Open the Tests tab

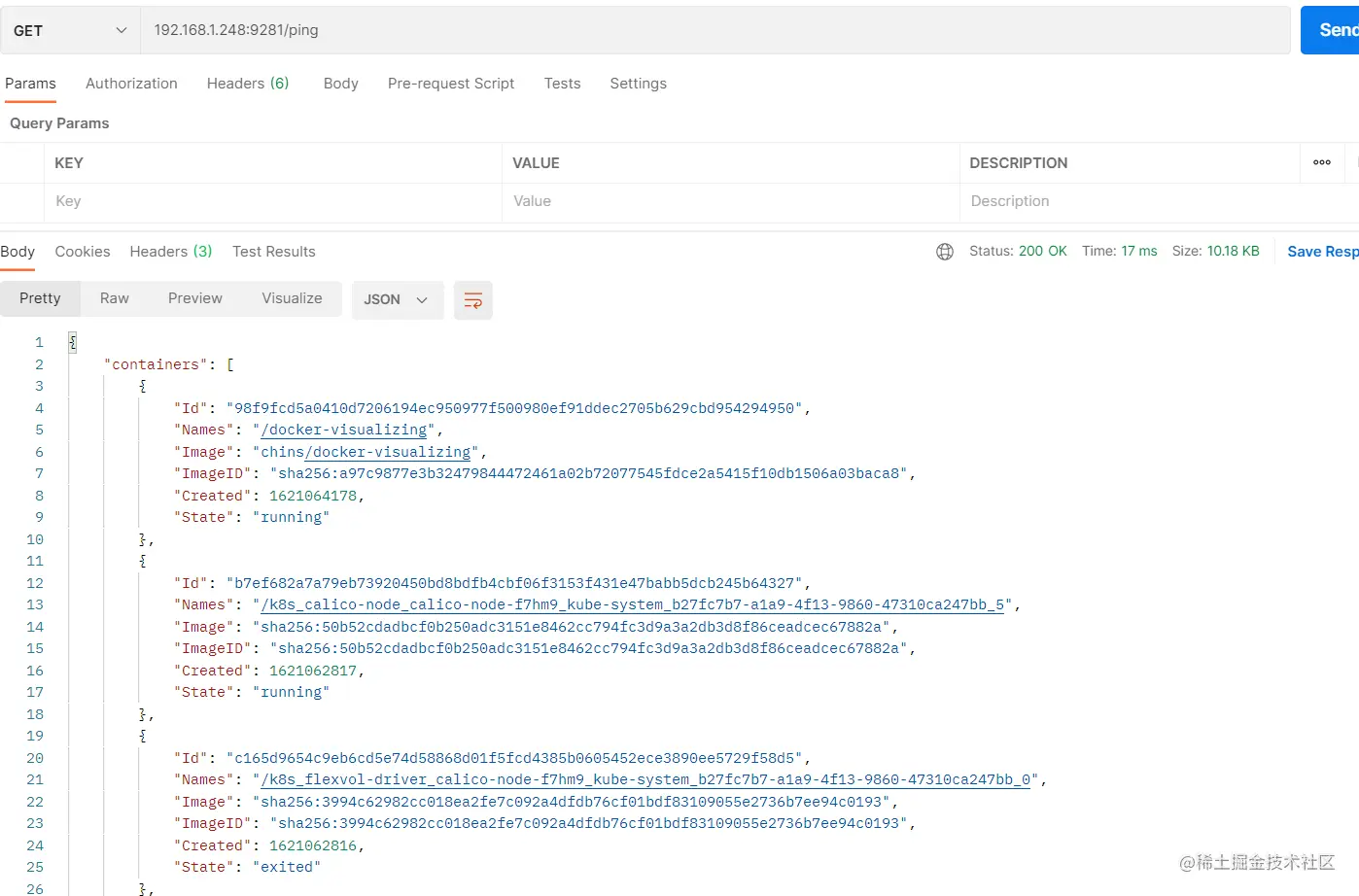click(x=562, y=84)
